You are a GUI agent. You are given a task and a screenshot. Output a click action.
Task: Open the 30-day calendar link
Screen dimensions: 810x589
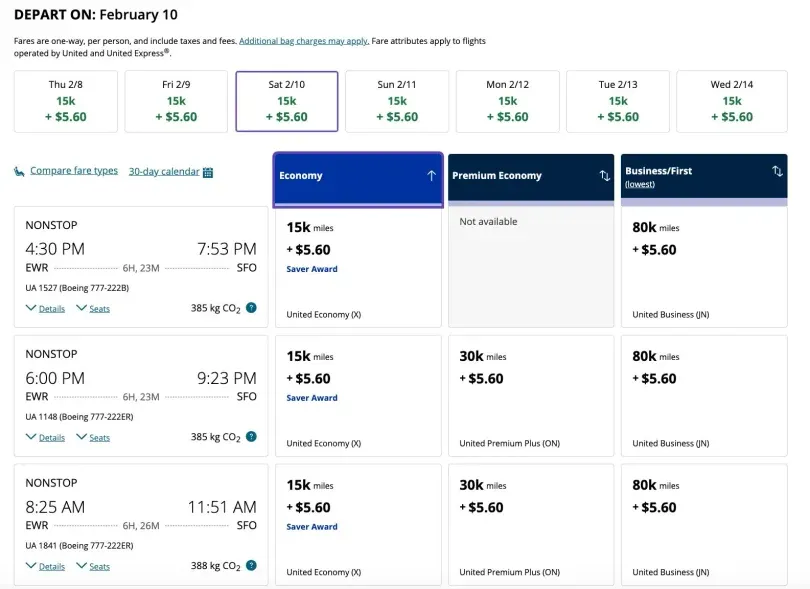(x=164, y=171)
